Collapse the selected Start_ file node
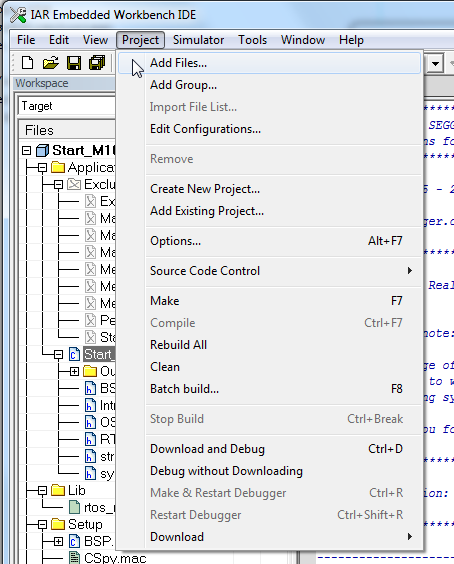This screenshot has height=564, width=454. (58, 355)
